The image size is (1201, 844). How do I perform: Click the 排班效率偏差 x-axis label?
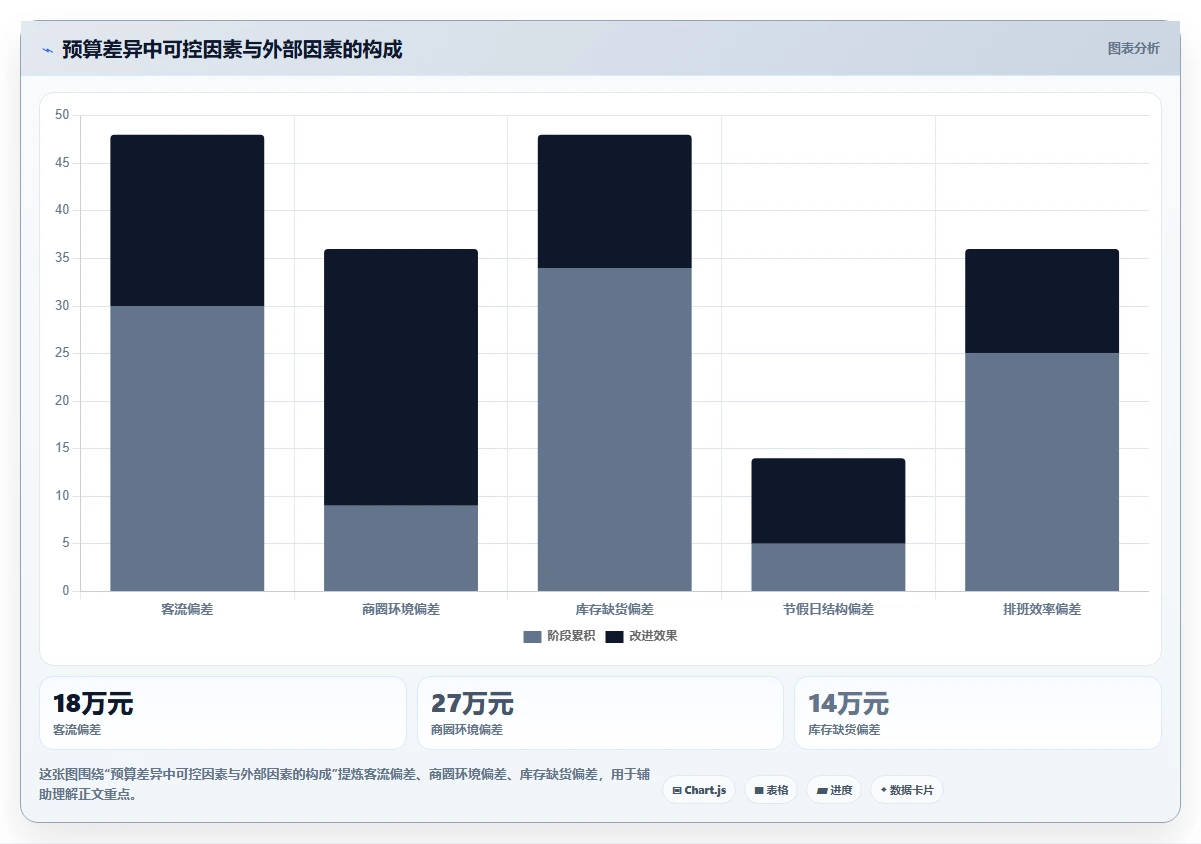(x=1042, y=609)
